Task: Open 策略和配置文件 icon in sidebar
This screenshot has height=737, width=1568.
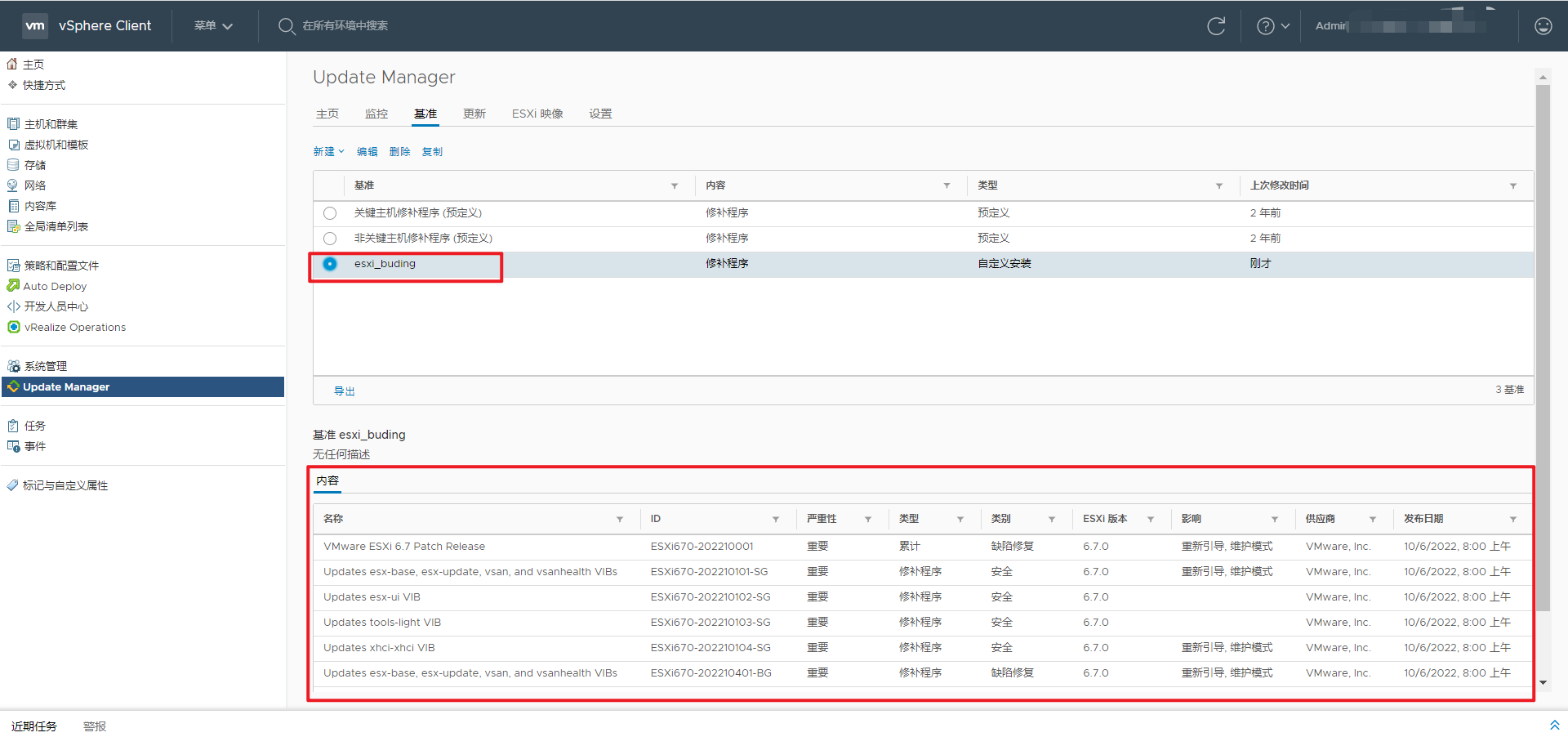Action: point(13,266)
